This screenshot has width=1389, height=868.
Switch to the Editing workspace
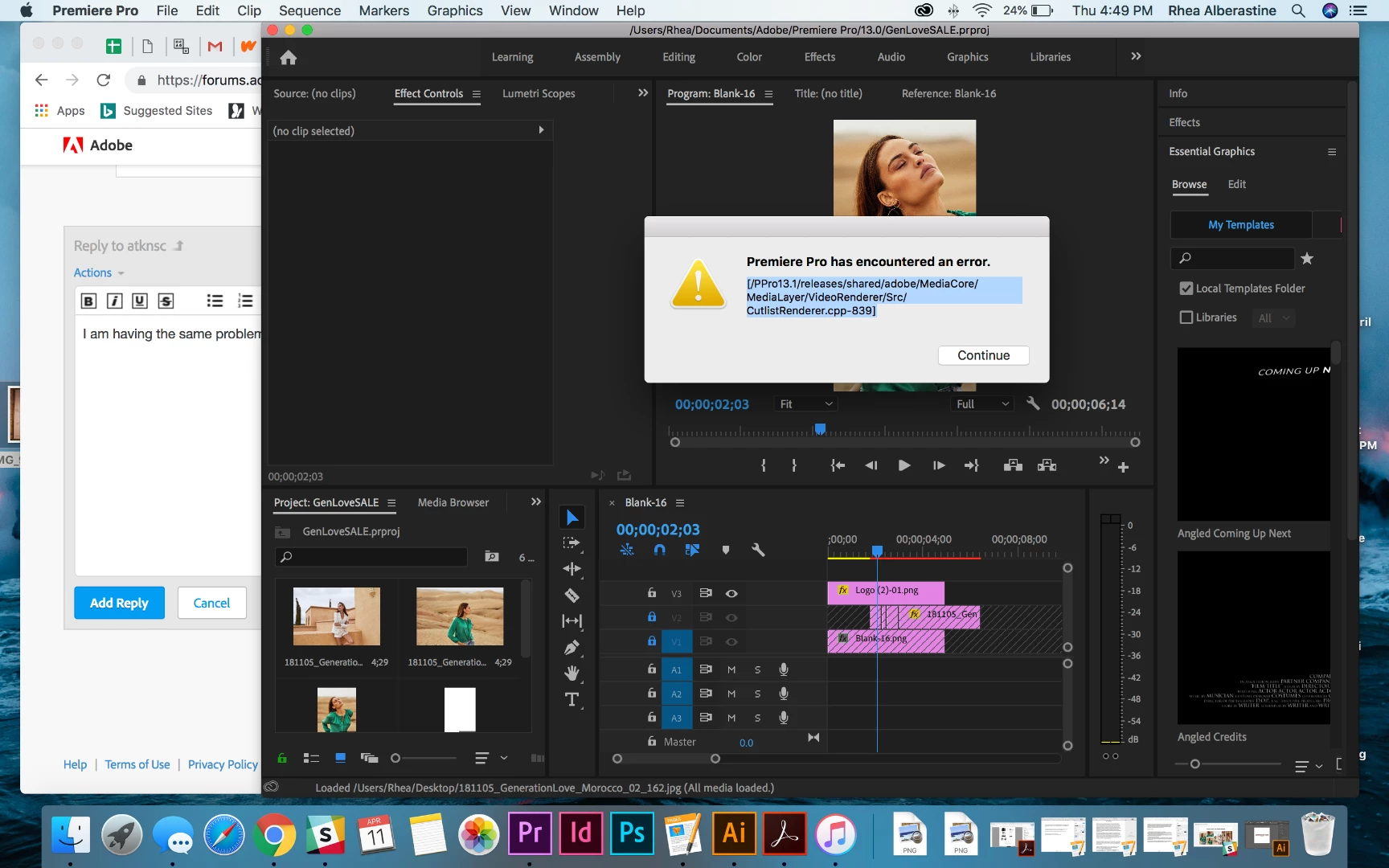(678, 57)
